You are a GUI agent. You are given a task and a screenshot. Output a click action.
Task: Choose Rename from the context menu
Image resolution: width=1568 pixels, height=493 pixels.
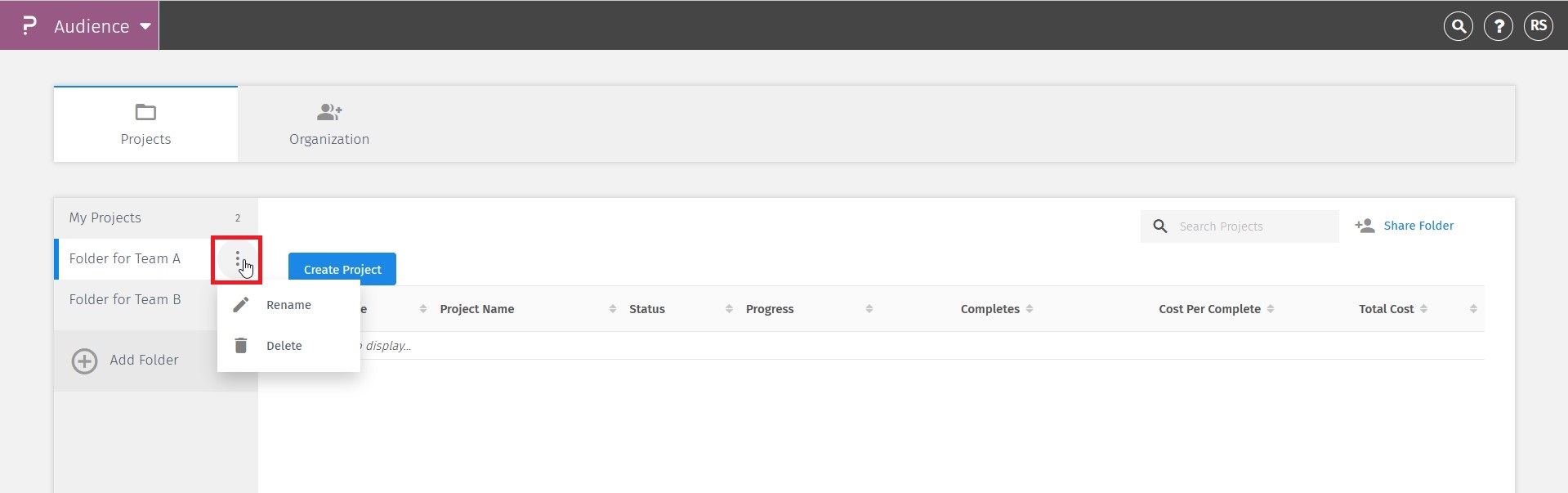pos(288,304)
